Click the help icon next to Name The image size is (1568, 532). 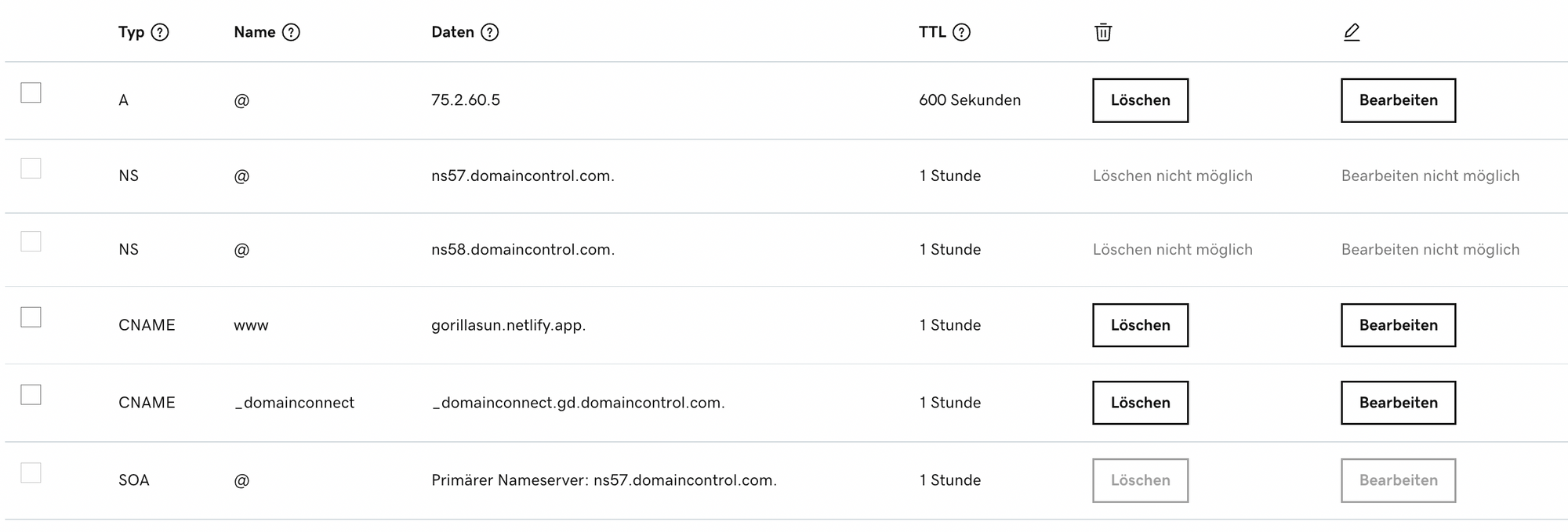point(291,32)
